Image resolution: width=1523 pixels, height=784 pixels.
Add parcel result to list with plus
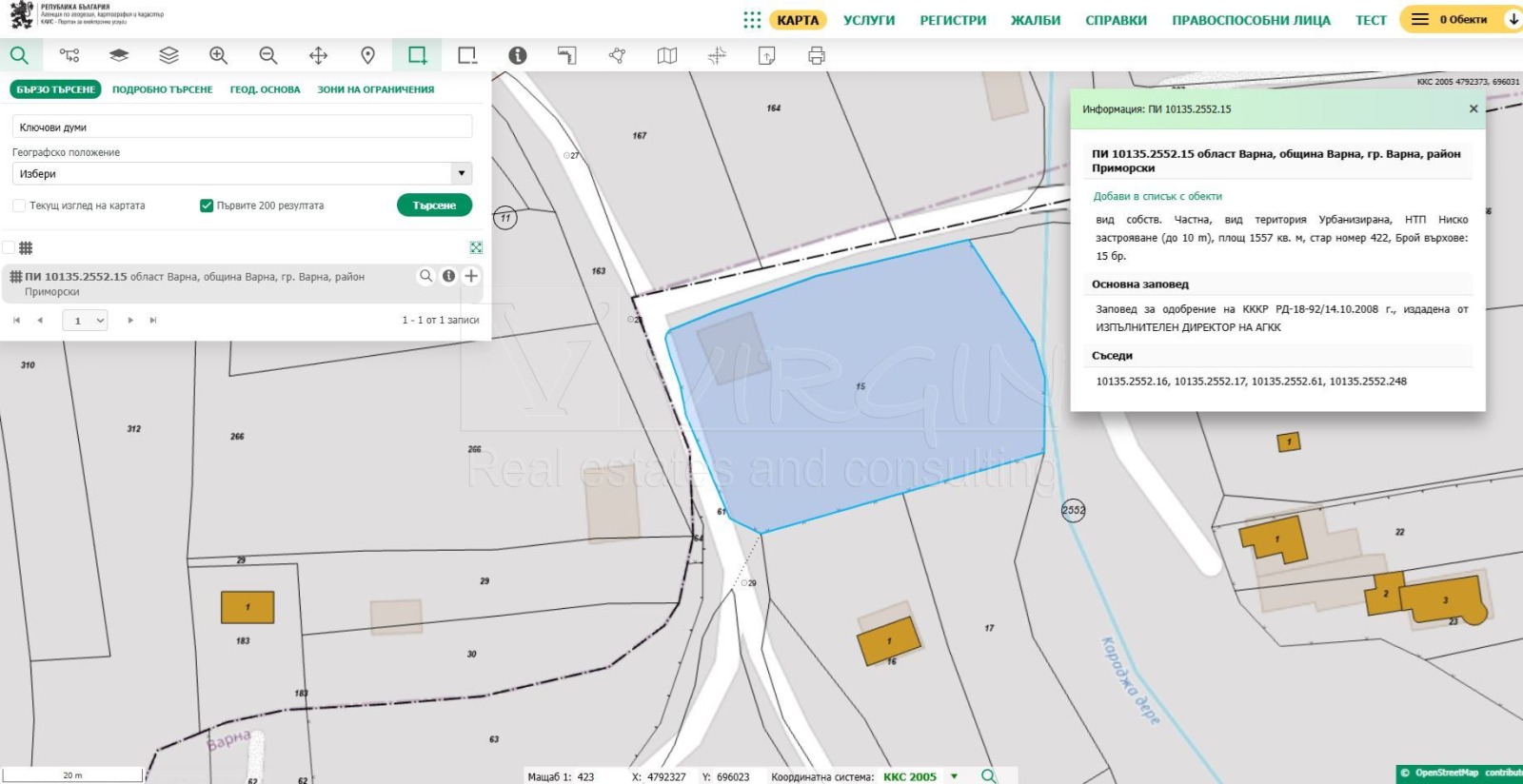[471, 276]
